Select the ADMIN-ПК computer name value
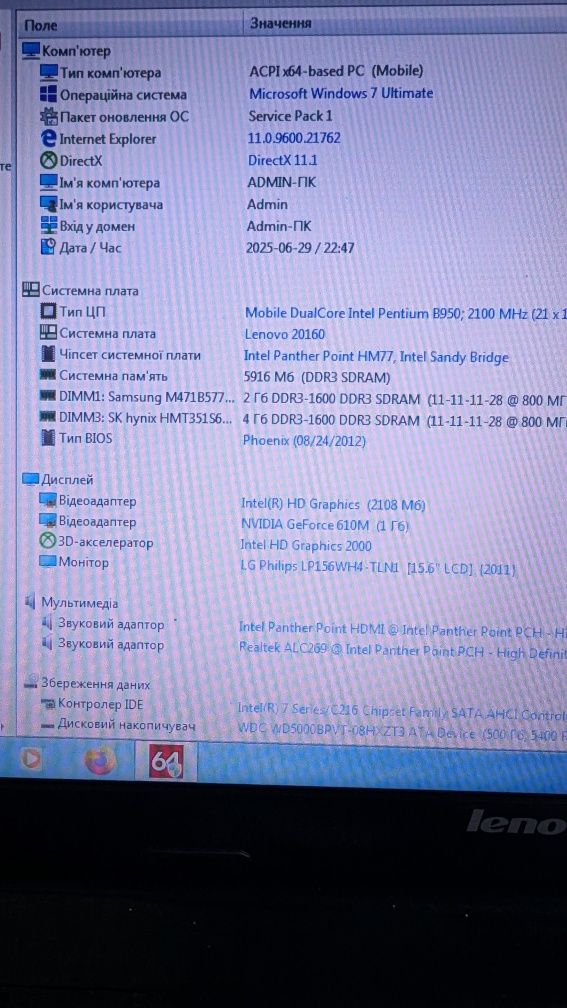Screen dimensions: 567x1008 (282, 183)
